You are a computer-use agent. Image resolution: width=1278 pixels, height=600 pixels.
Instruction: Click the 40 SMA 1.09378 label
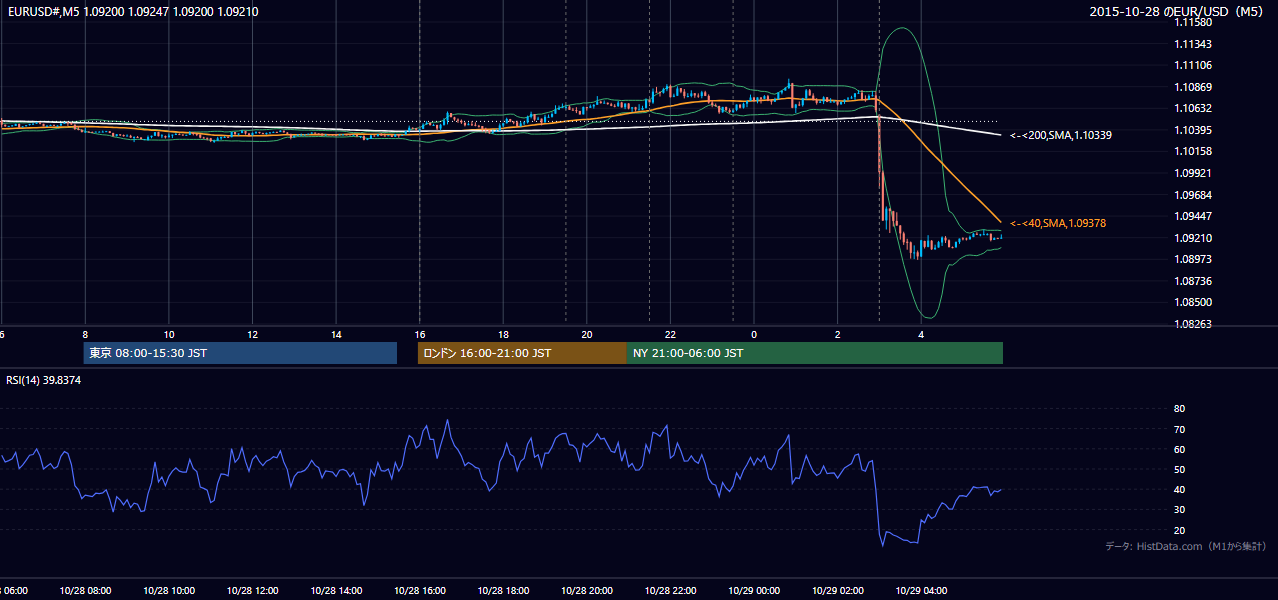coord(1057,223)
